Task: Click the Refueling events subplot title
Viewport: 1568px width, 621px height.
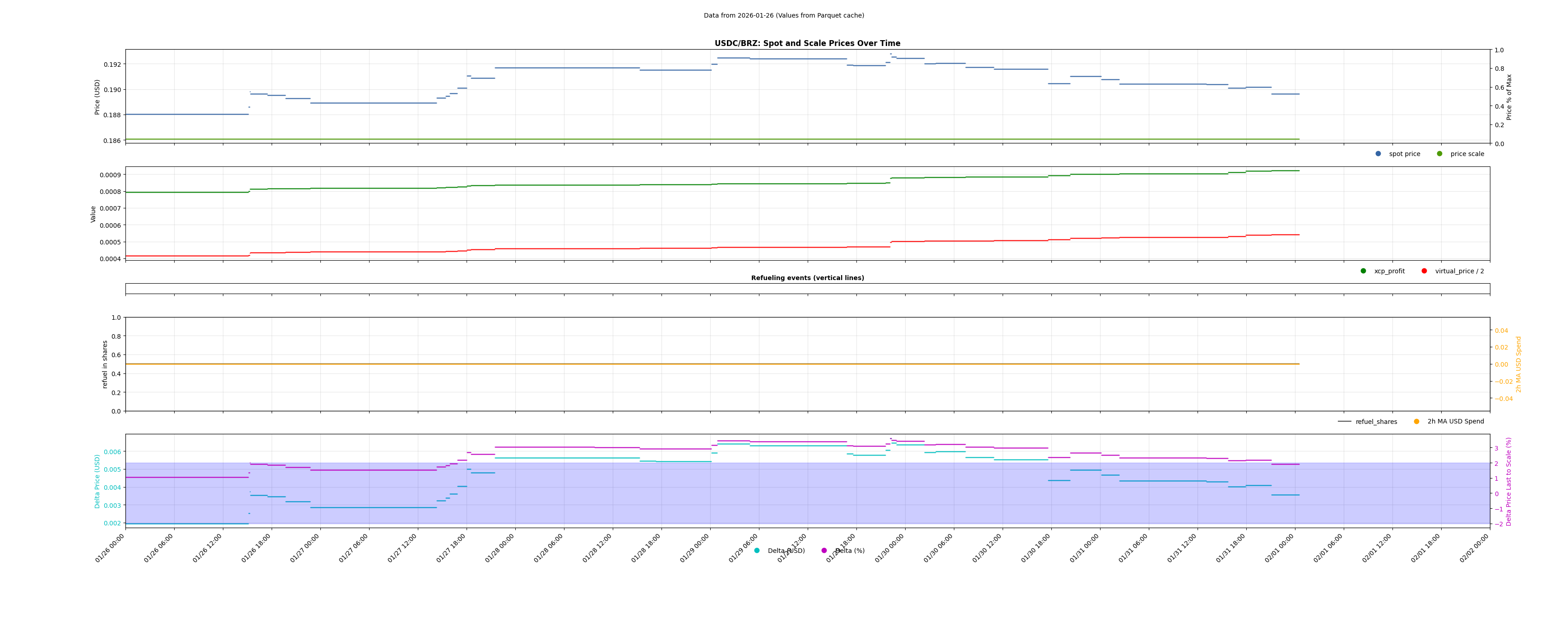Action: point(807,278)
